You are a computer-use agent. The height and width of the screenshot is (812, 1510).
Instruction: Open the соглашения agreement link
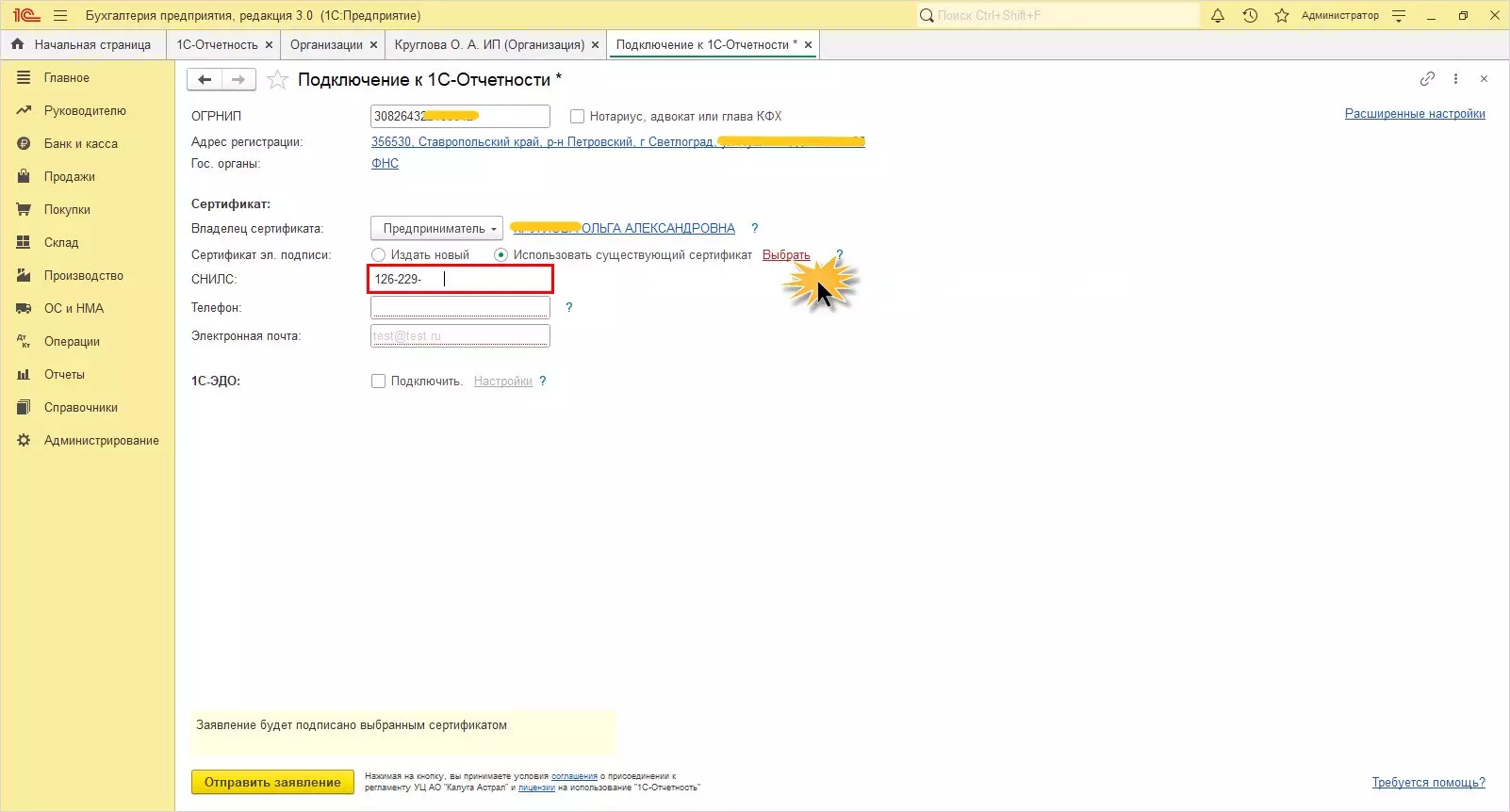click(x=574, y=776)
